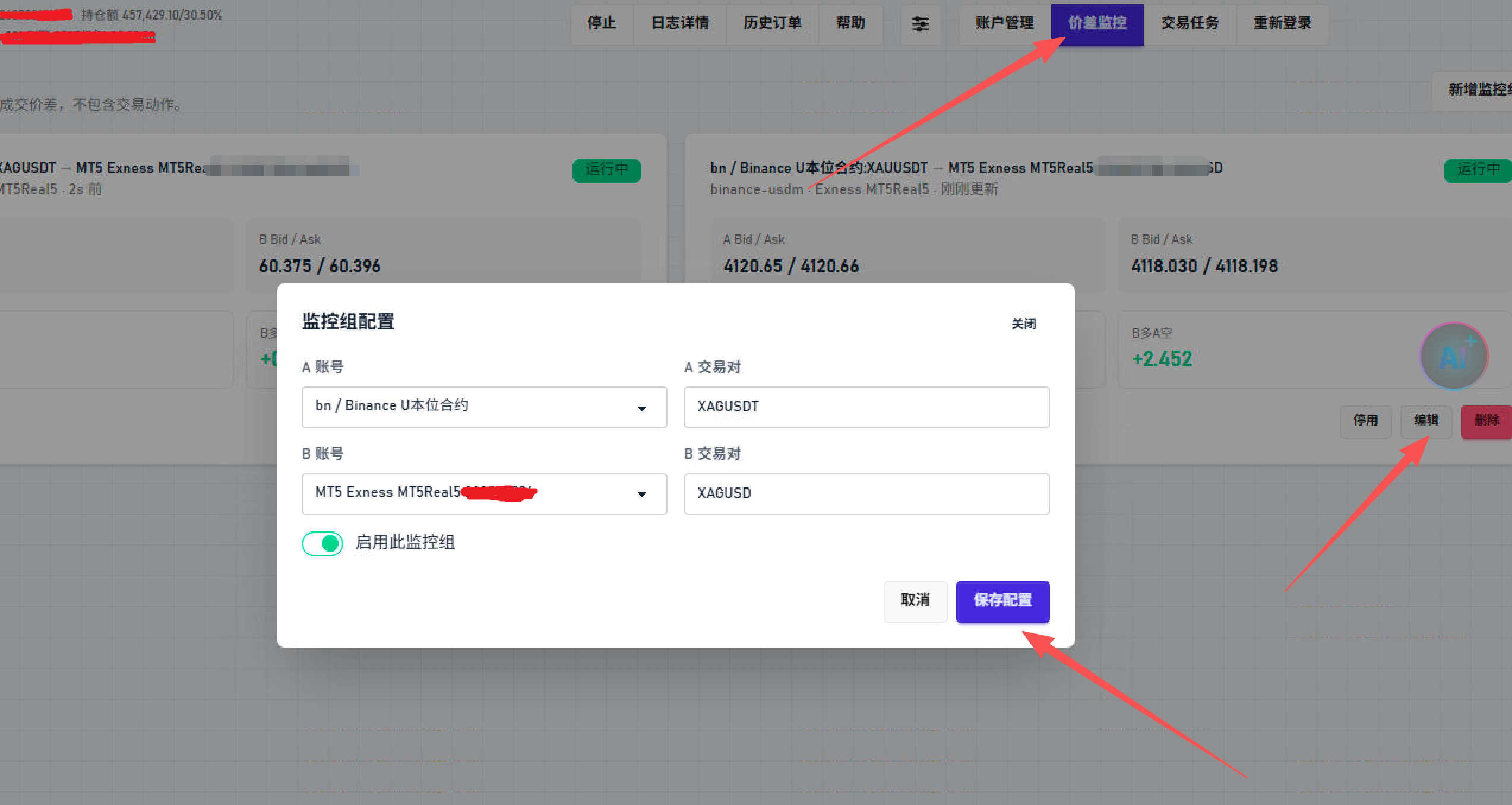Click the dialog title 监控组配置
Image resolution: width=1512 pixels, height=805 pixels.
pos(348,322)
